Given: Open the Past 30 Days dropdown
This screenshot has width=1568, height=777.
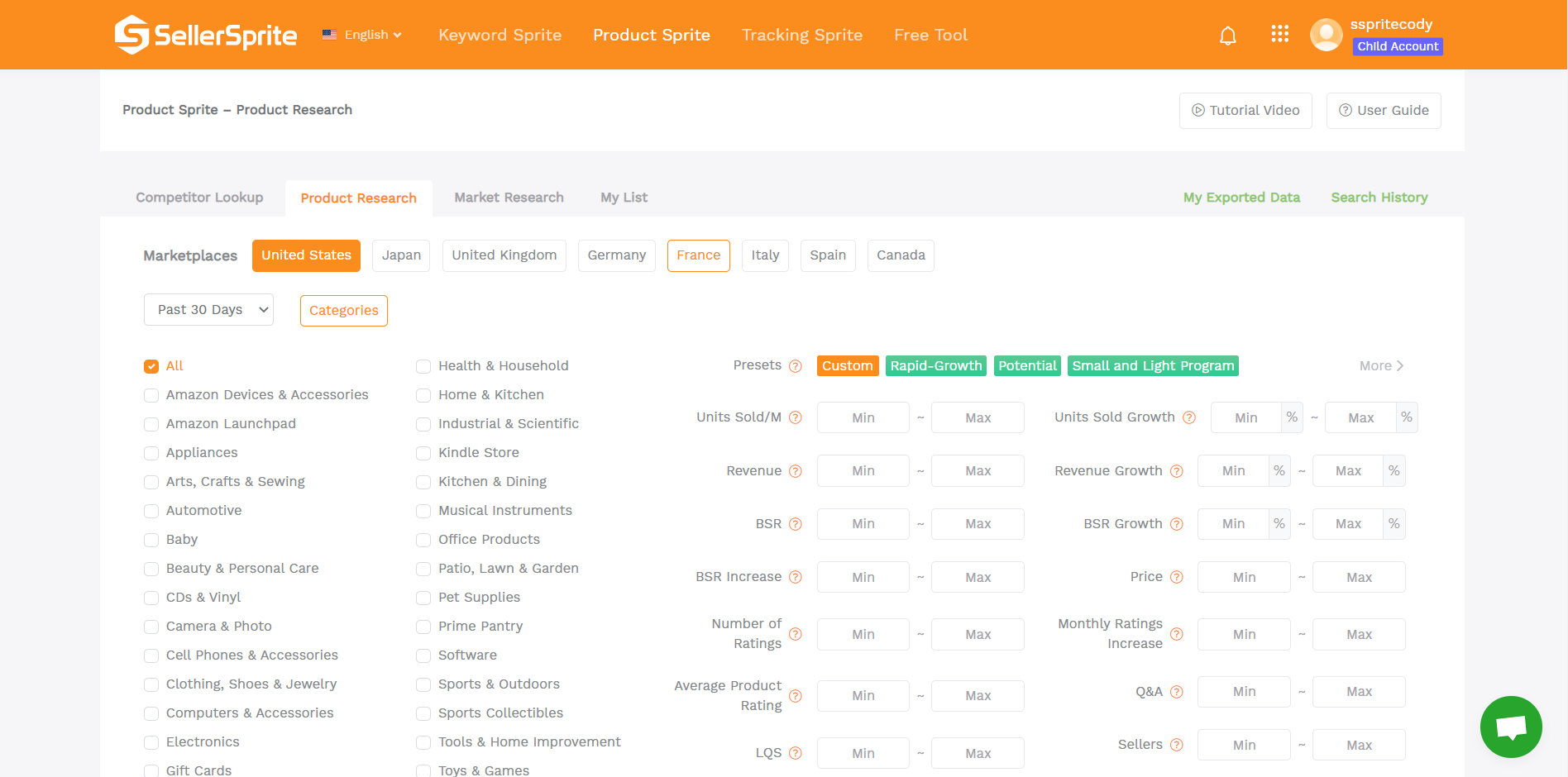Looking at the screenshot, I should (208, 310).
